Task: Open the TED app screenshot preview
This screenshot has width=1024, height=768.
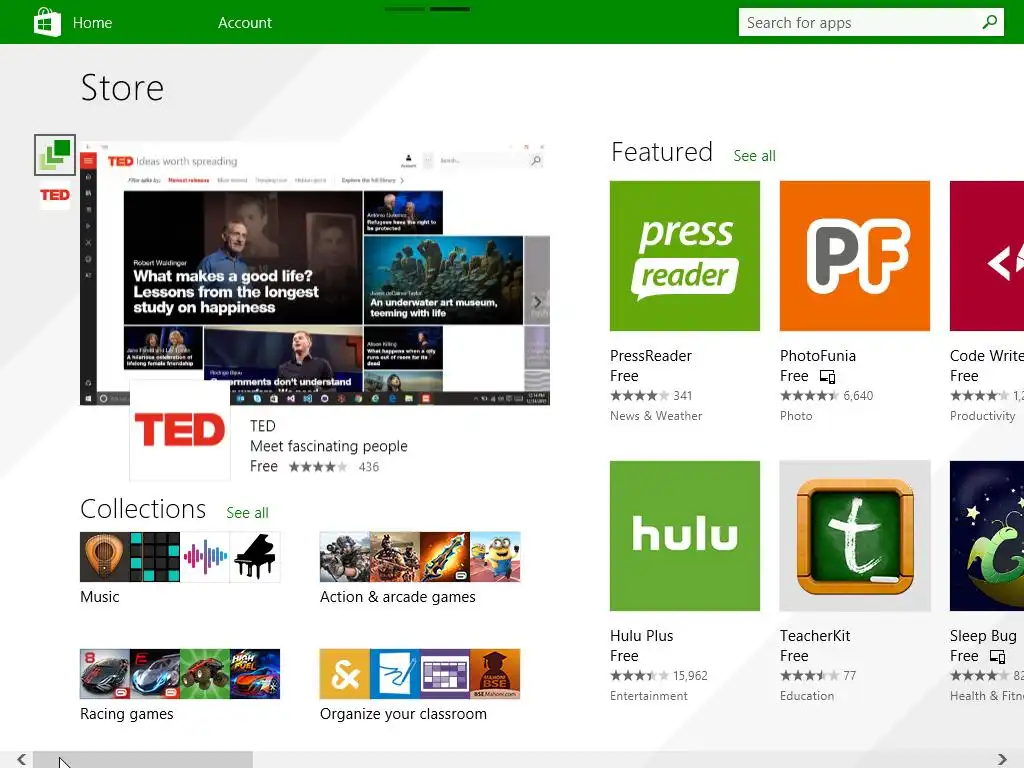Action: click(x=315, y=272)
